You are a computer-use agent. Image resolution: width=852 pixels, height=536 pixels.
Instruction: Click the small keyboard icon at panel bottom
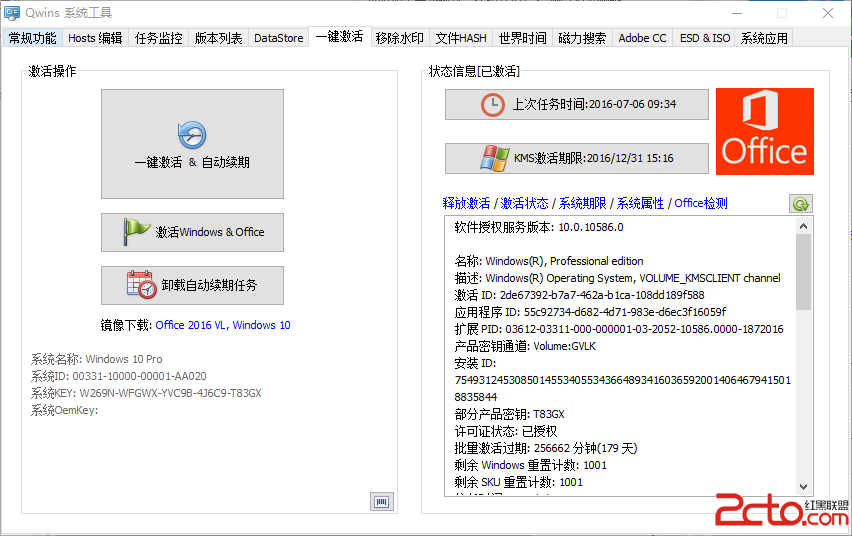click(x=381, y=501)
